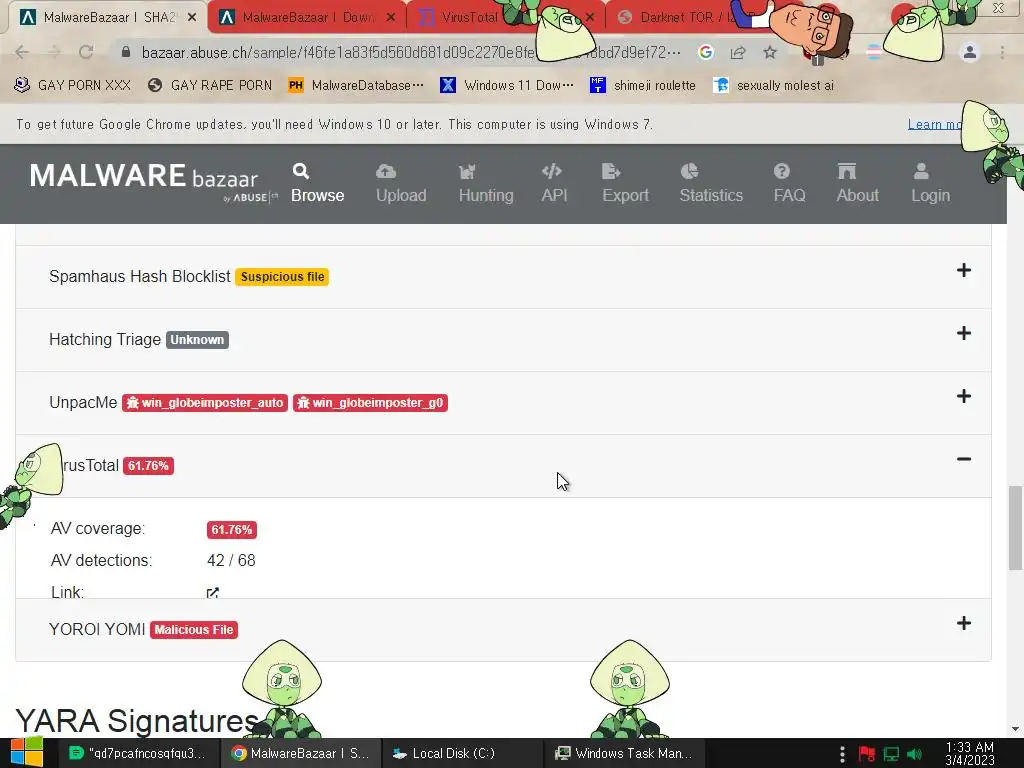
Task: Open the FAQ question mark icon
Action: click(782, 171)
